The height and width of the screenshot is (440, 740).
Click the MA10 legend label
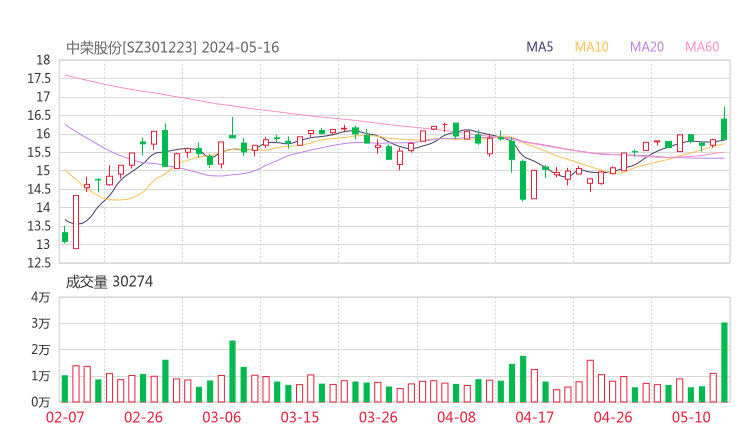click(591, 47)
